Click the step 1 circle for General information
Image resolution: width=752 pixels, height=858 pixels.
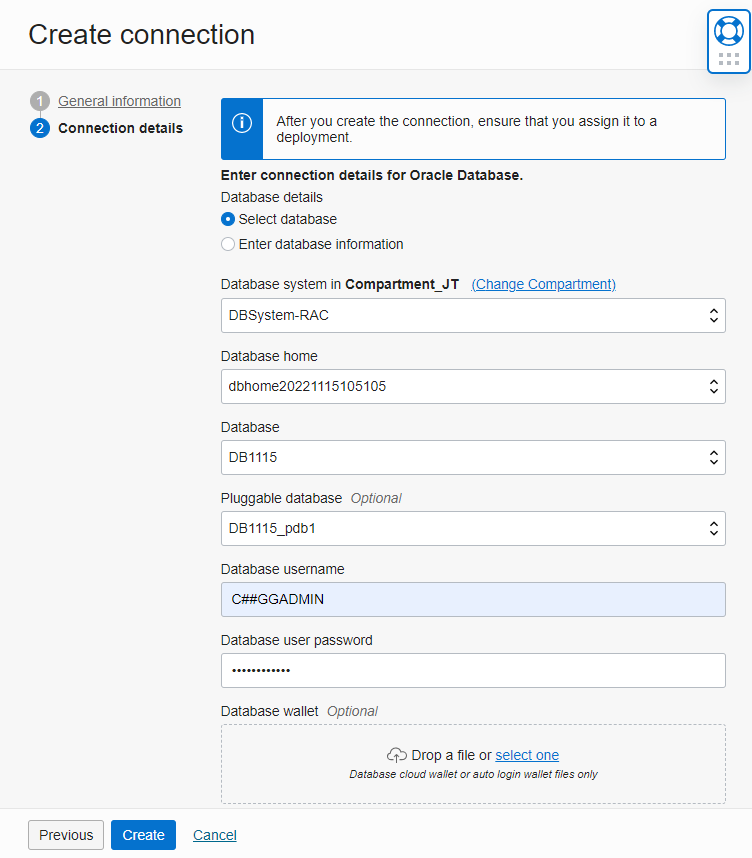40,101
